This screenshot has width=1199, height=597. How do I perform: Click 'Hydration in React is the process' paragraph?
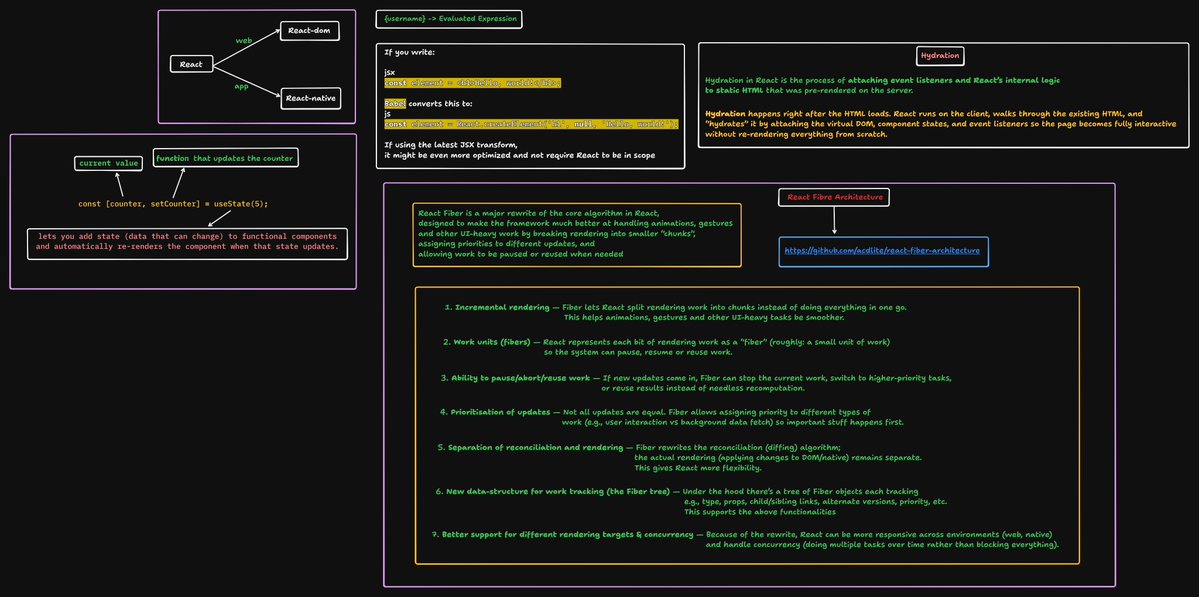pyautogui.click(x=882, y=85)
